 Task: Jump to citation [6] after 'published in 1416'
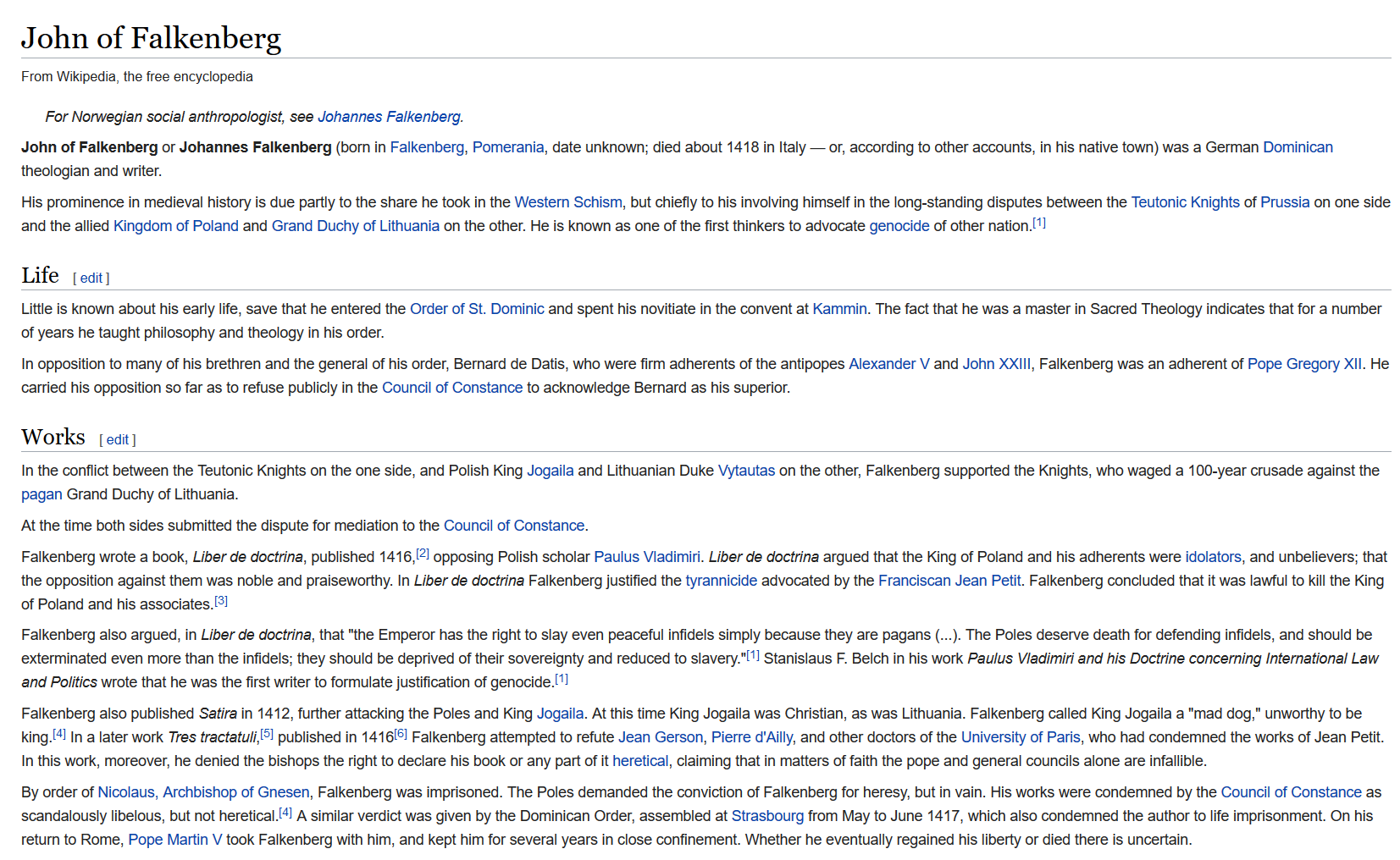401,734
